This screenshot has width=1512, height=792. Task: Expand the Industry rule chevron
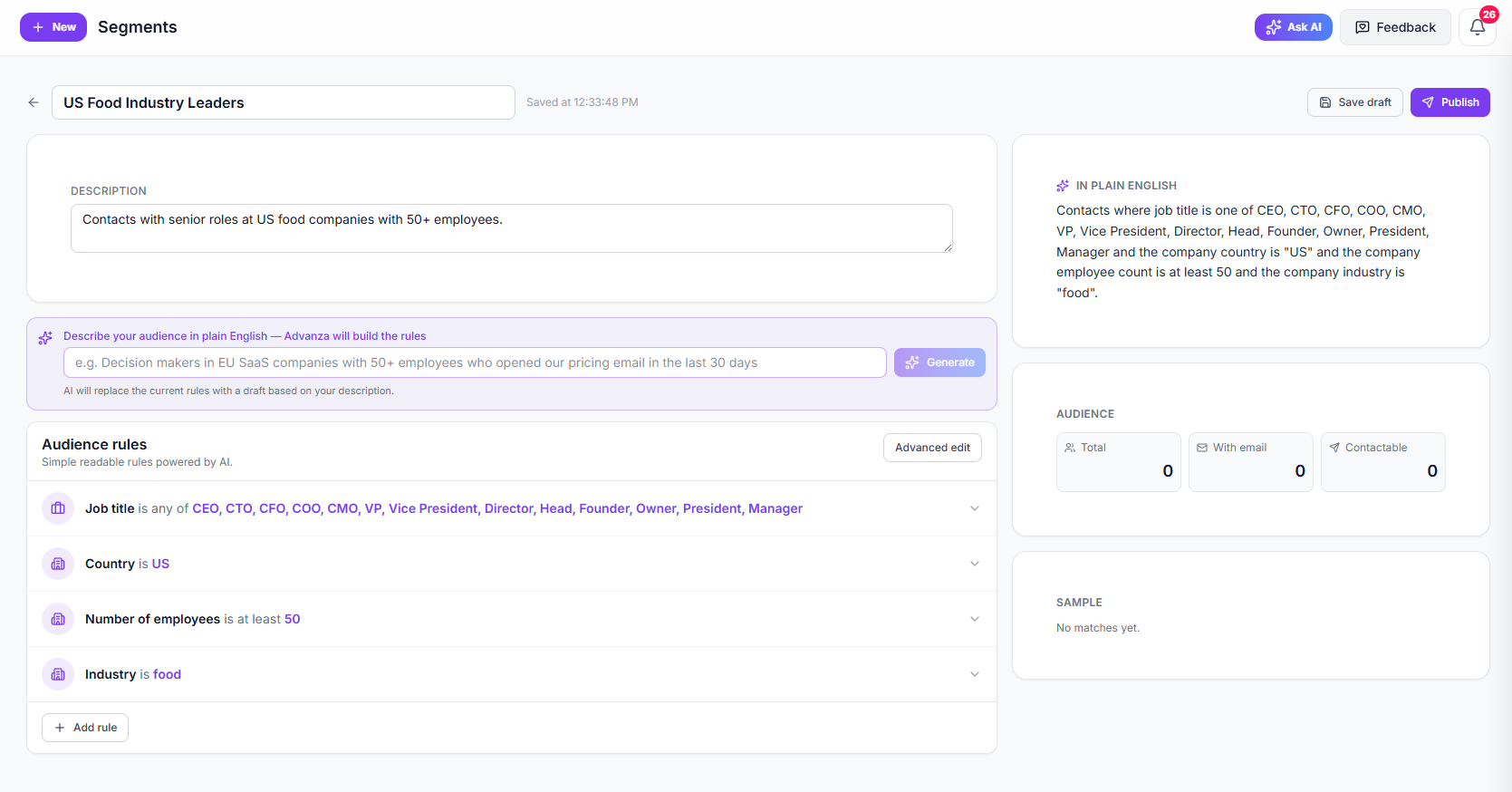pos(975,674)
